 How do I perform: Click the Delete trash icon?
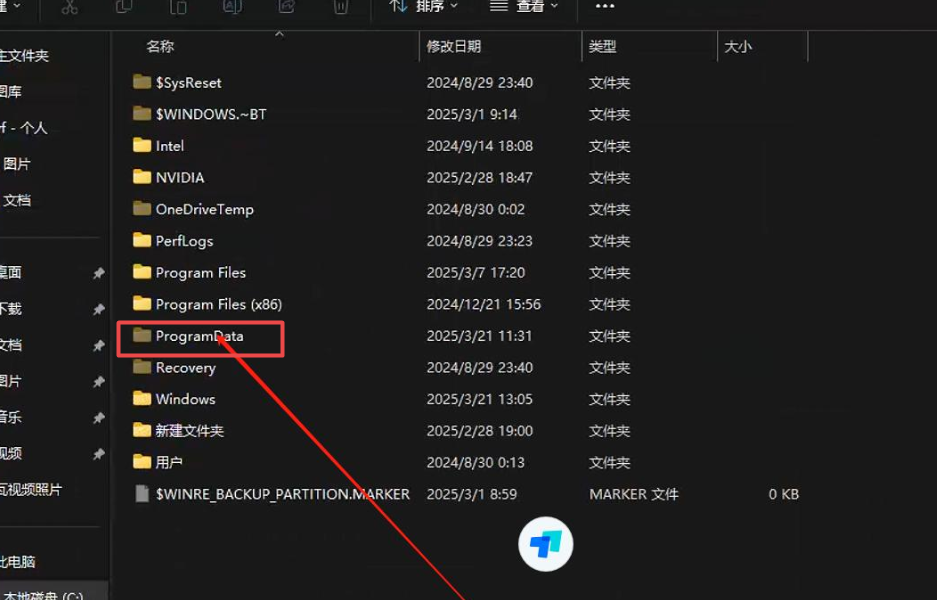tap(341, 6)
